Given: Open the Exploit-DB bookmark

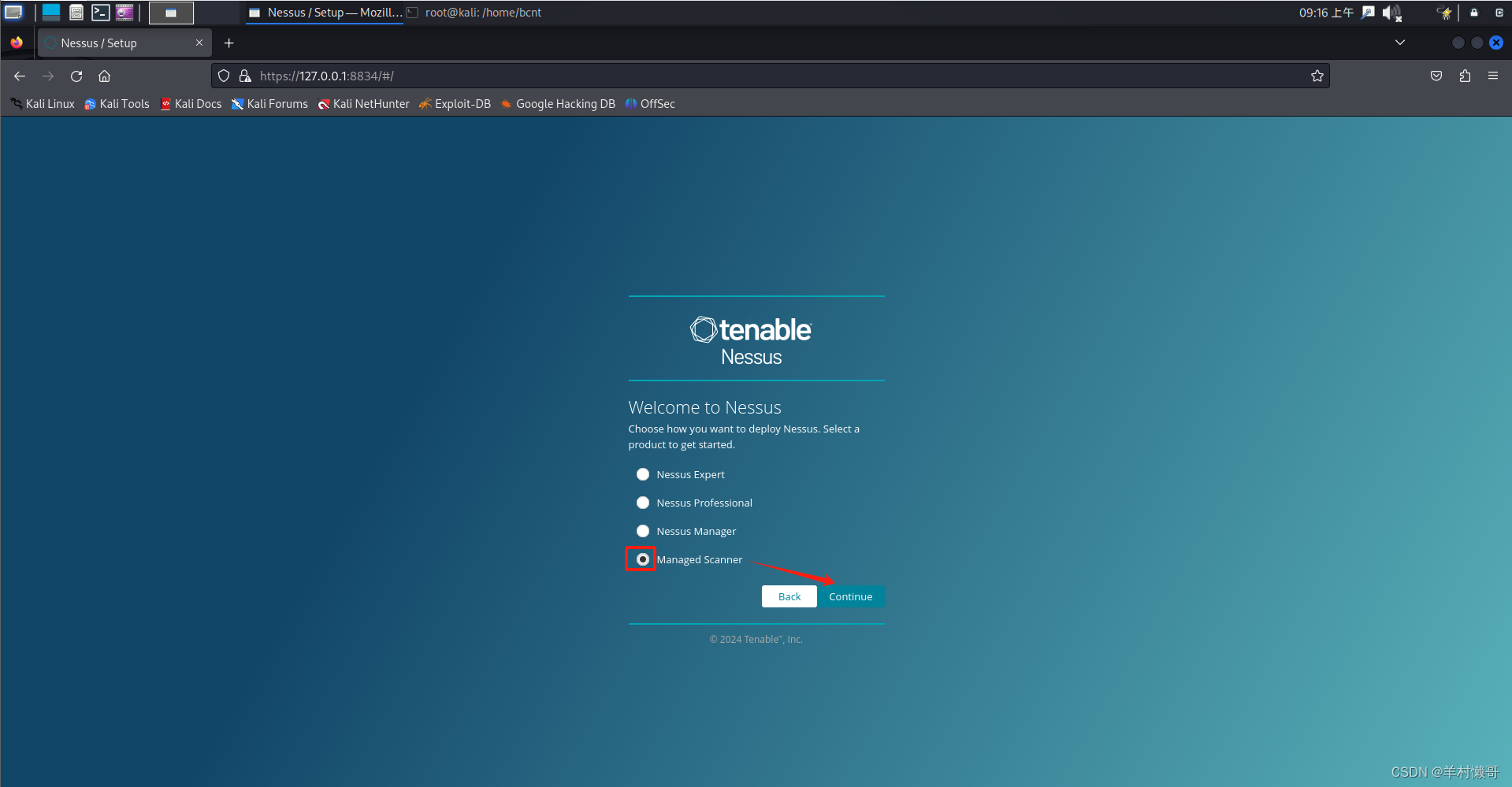Looking at the screenshot, I should [455, 104].
